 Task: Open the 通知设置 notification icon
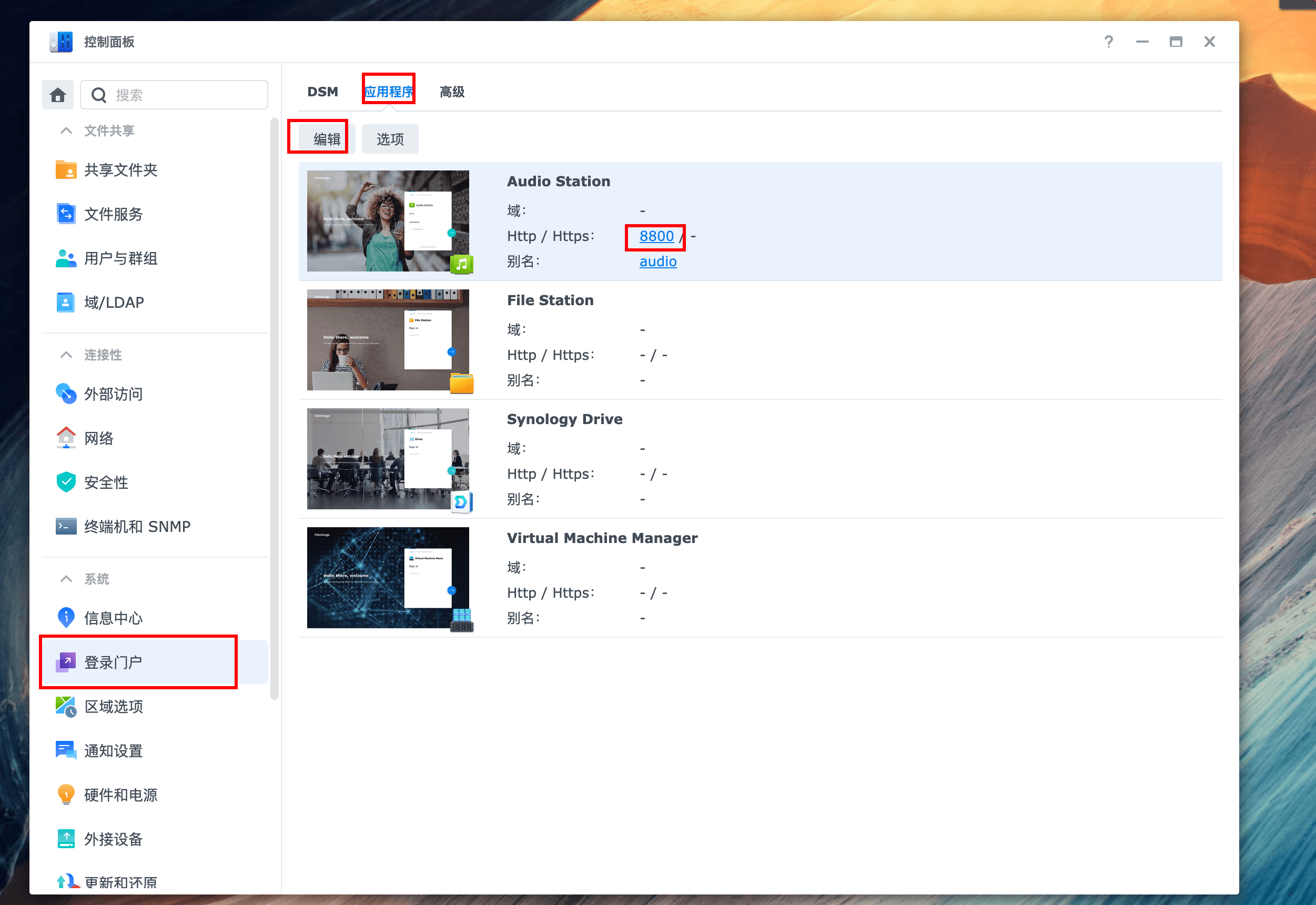(66, 750)
